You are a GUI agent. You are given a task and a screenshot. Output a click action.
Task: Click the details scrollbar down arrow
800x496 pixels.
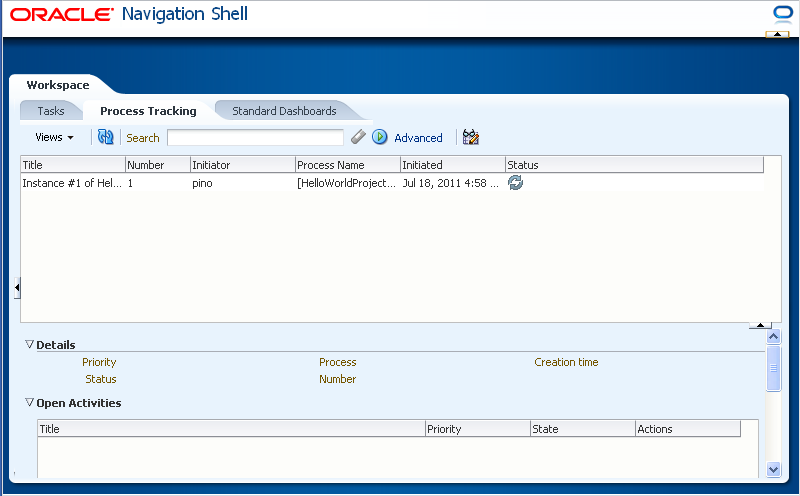(x=773, y=469)
